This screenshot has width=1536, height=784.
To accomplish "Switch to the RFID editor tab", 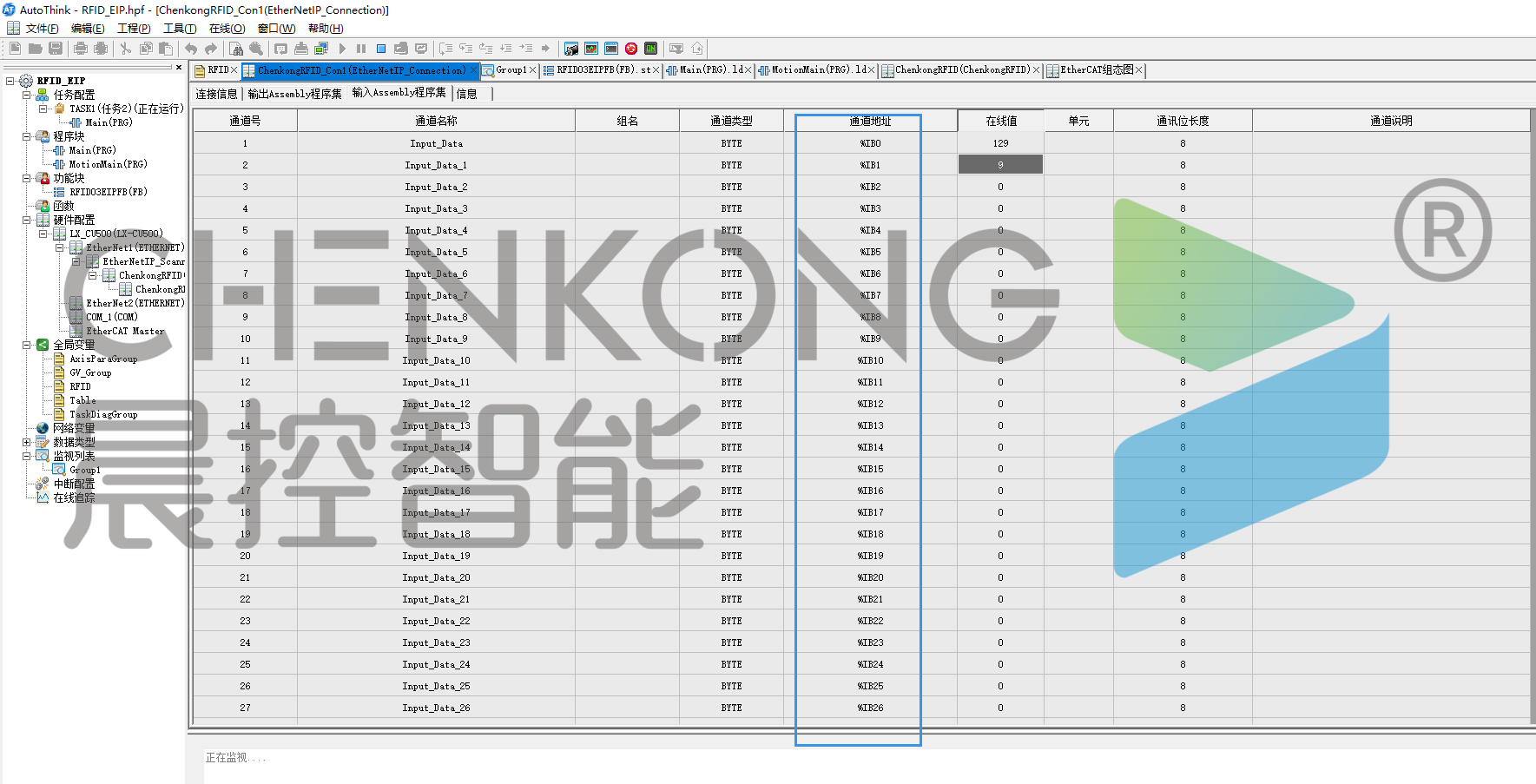I will [x=217, y=70].
